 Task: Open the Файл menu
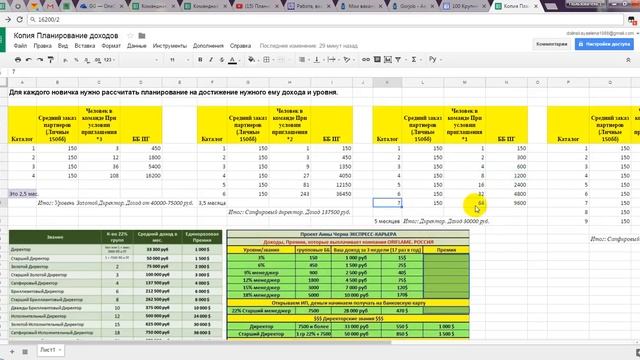[x=20, y=46]
